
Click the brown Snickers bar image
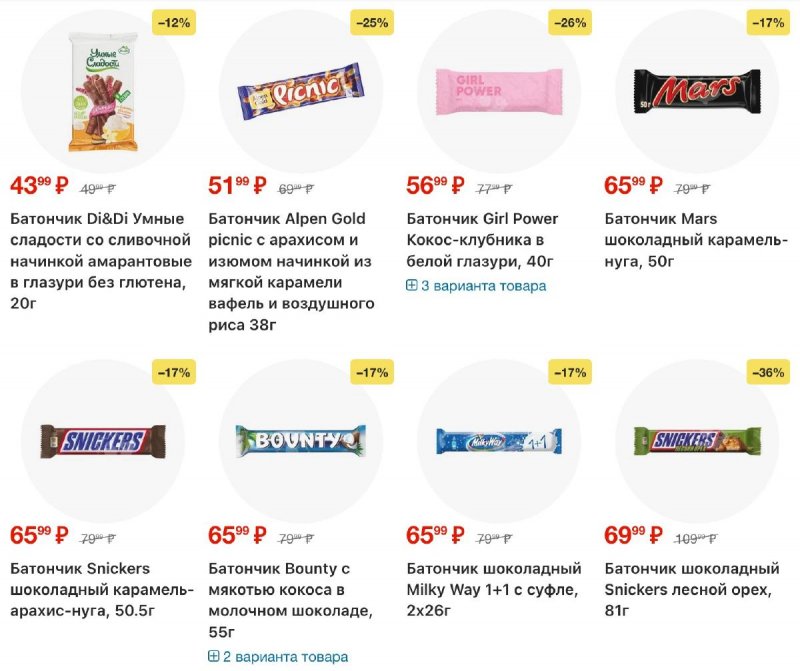(x=103, y=441)
